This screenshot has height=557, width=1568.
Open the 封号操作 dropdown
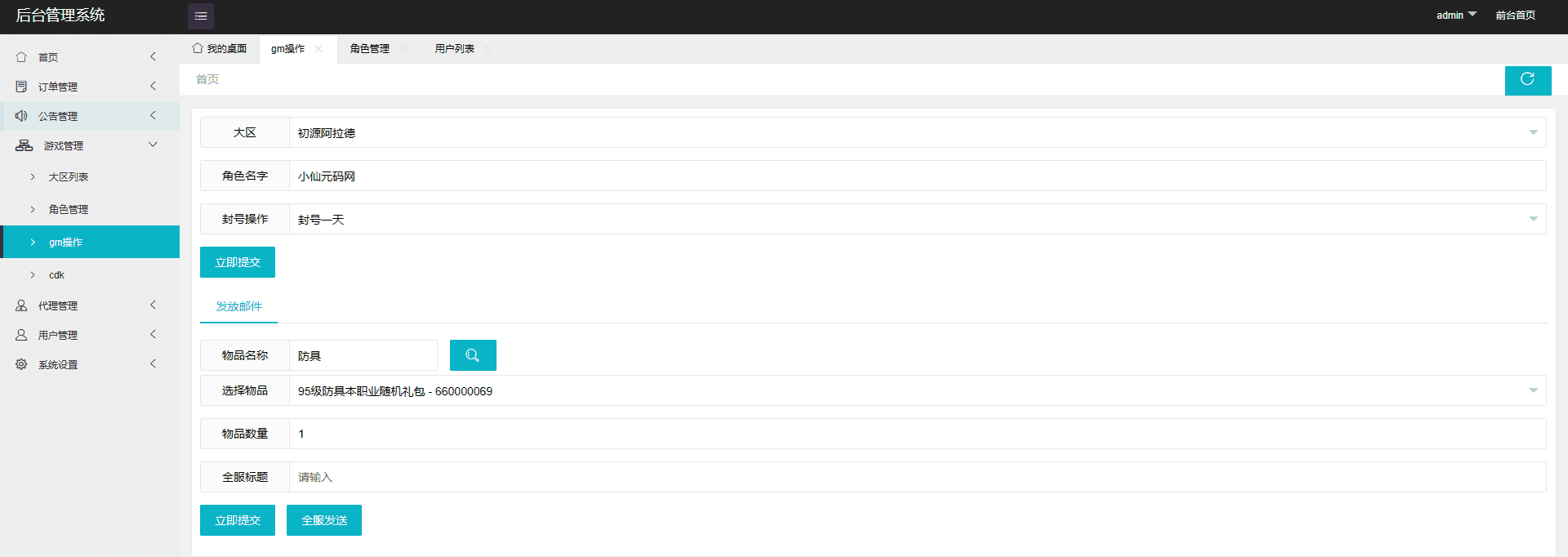pos(917,219)
